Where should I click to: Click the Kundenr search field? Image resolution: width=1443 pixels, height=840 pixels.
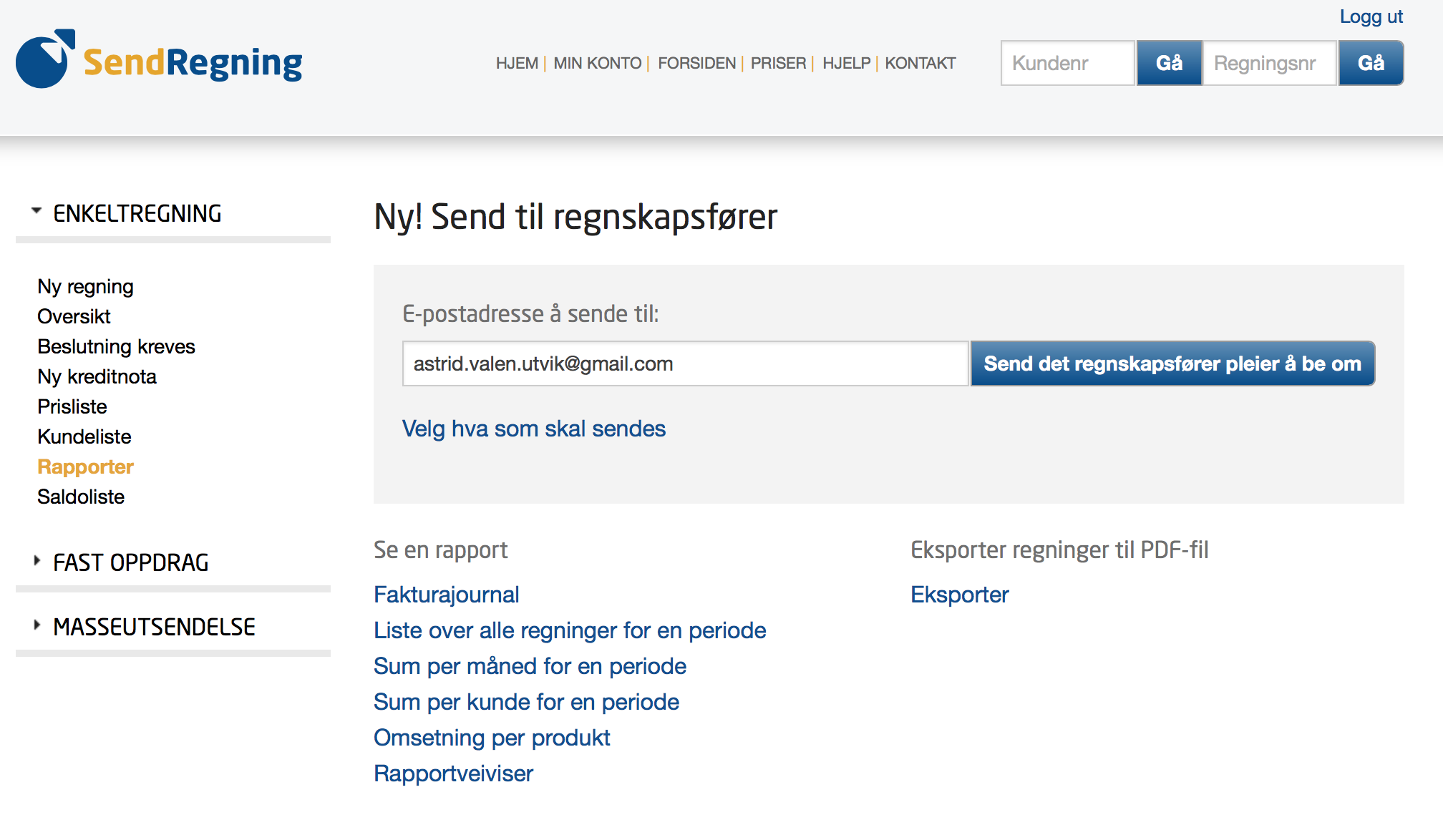point(1067,64)
